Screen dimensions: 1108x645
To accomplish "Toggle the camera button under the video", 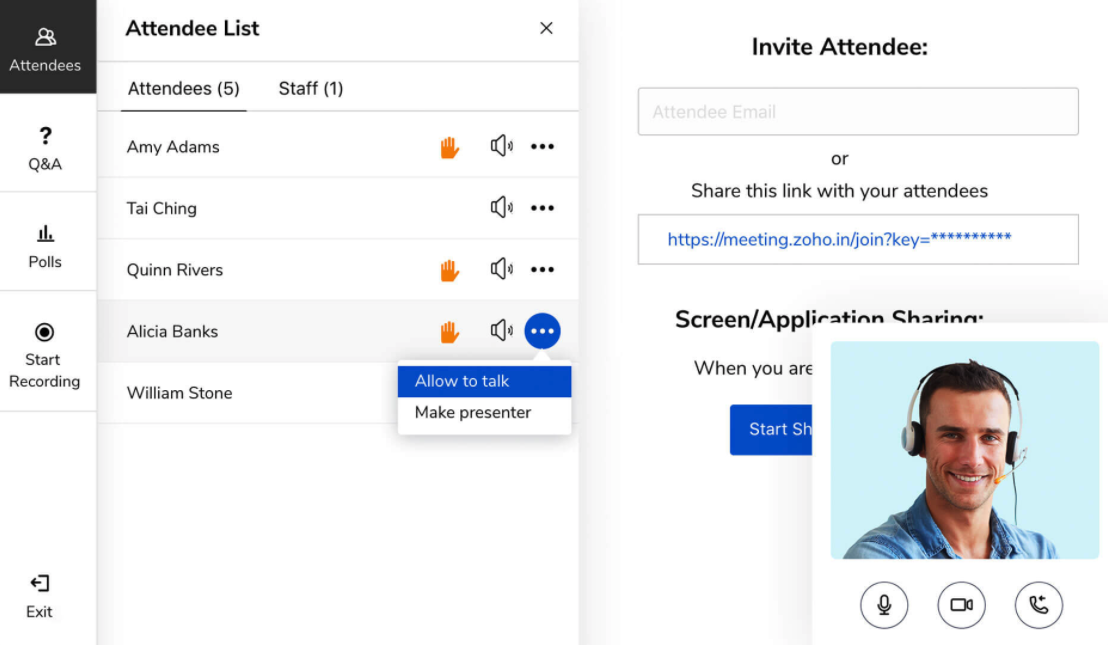I will (x=961, y=605).
